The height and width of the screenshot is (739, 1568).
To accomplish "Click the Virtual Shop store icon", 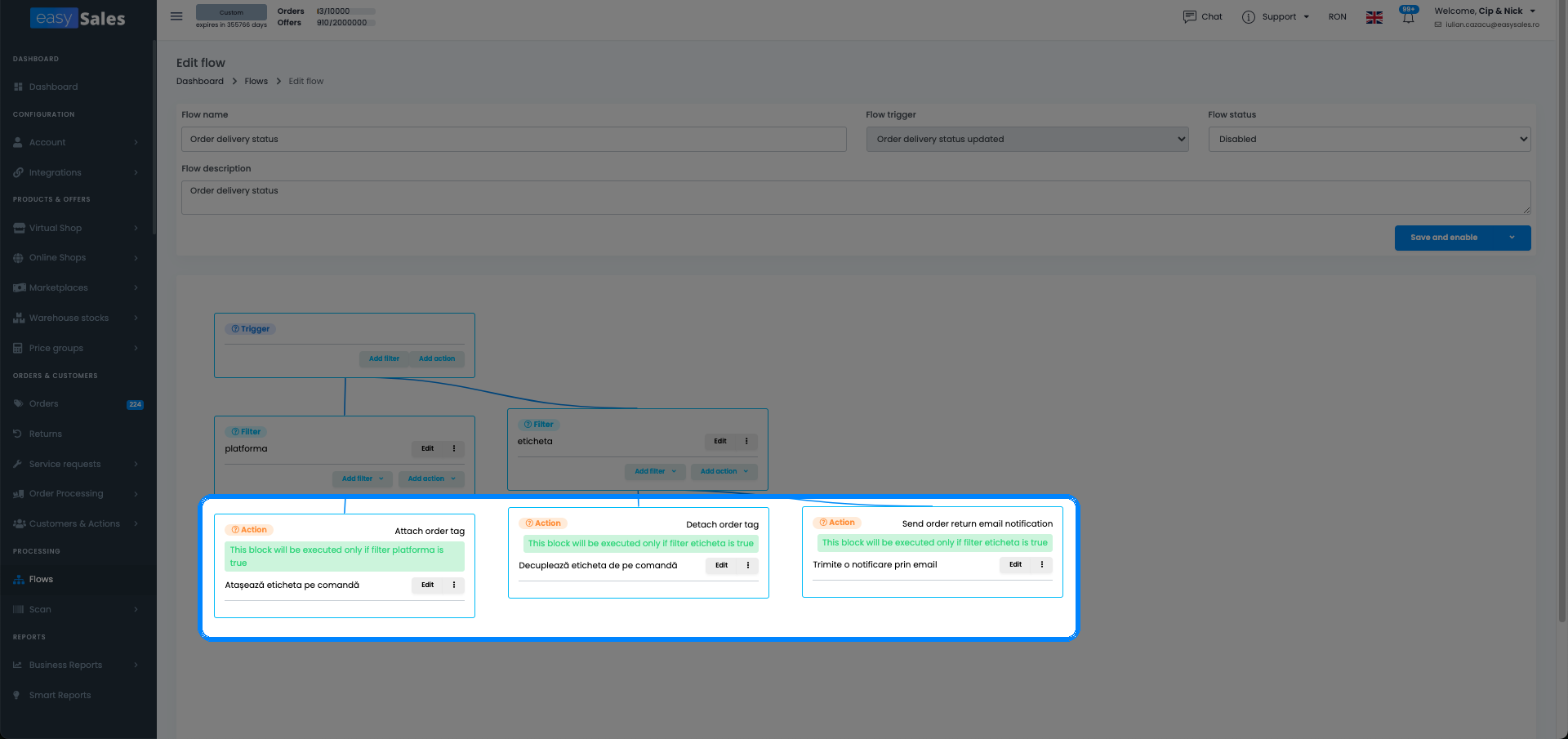I will pos(19,228).
